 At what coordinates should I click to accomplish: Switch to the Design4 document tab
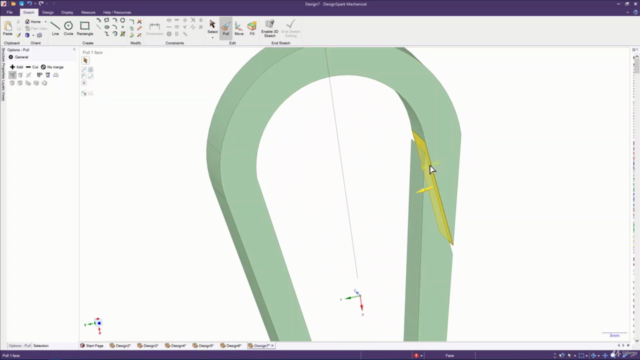(x=176, y=346)
